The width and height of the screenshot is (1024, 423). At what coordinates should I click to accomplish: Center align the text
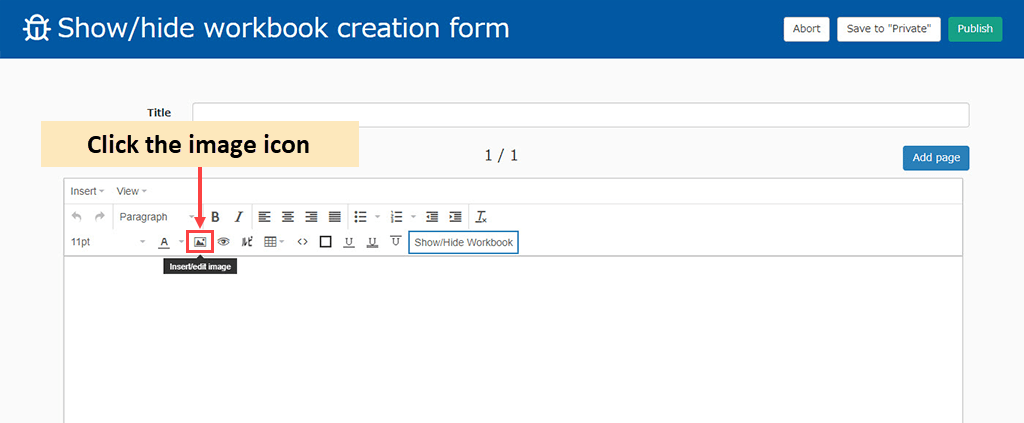288,217
